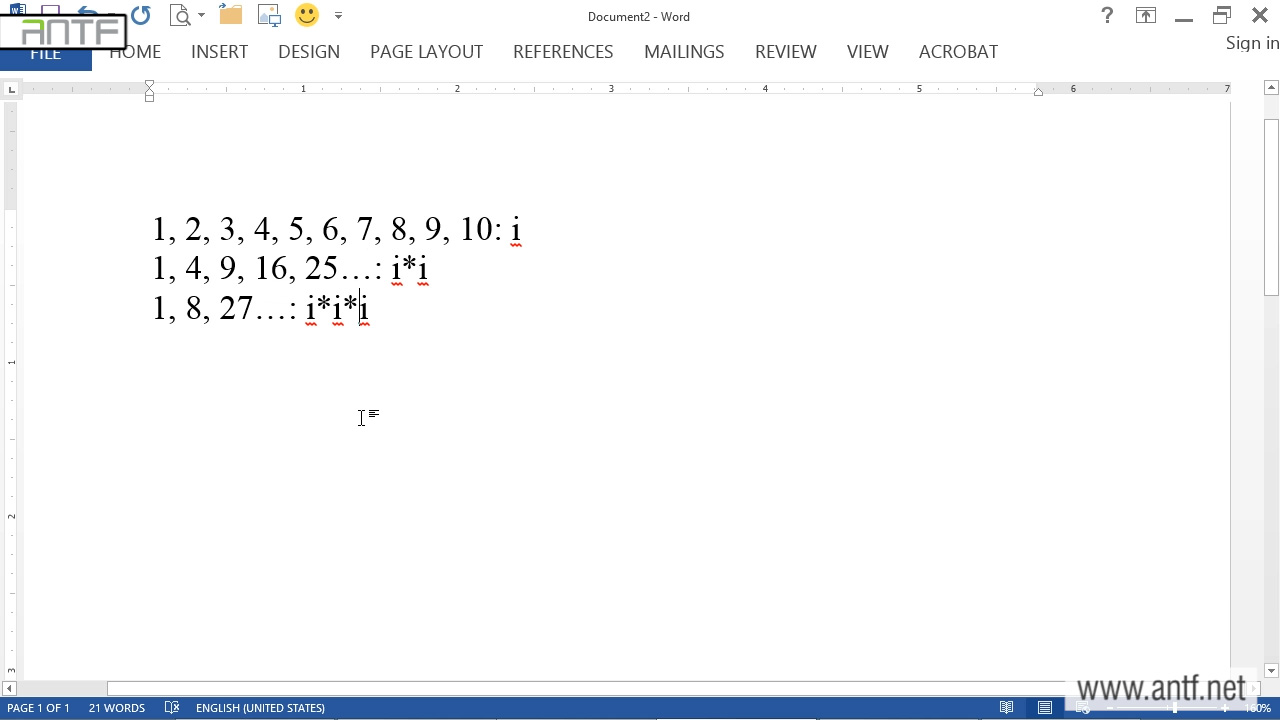Screen dimensions: 1280x720
Task: Open the INSERT ribbon tab
Action: (219, 52)
